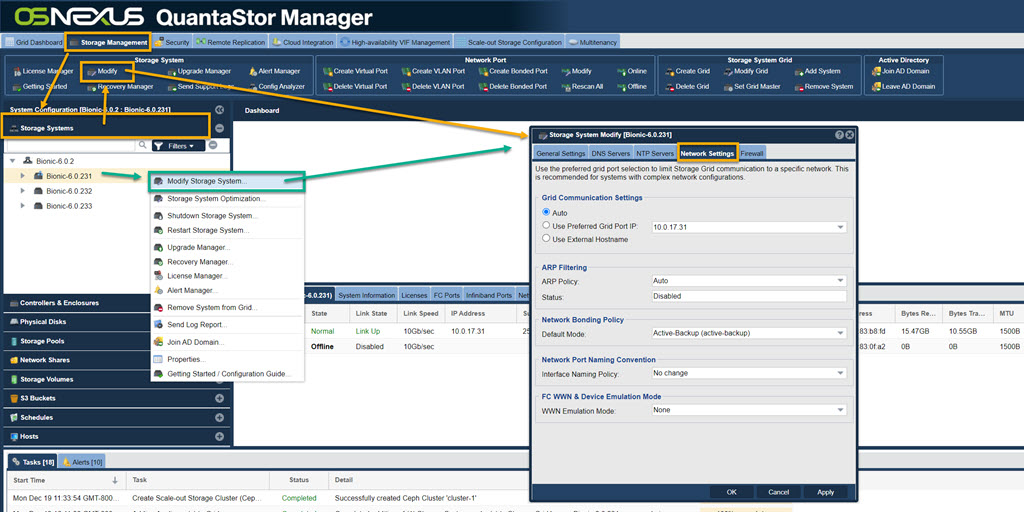Expand the Hosts section
Screen dimensions: 1024x512
(219, 436)
